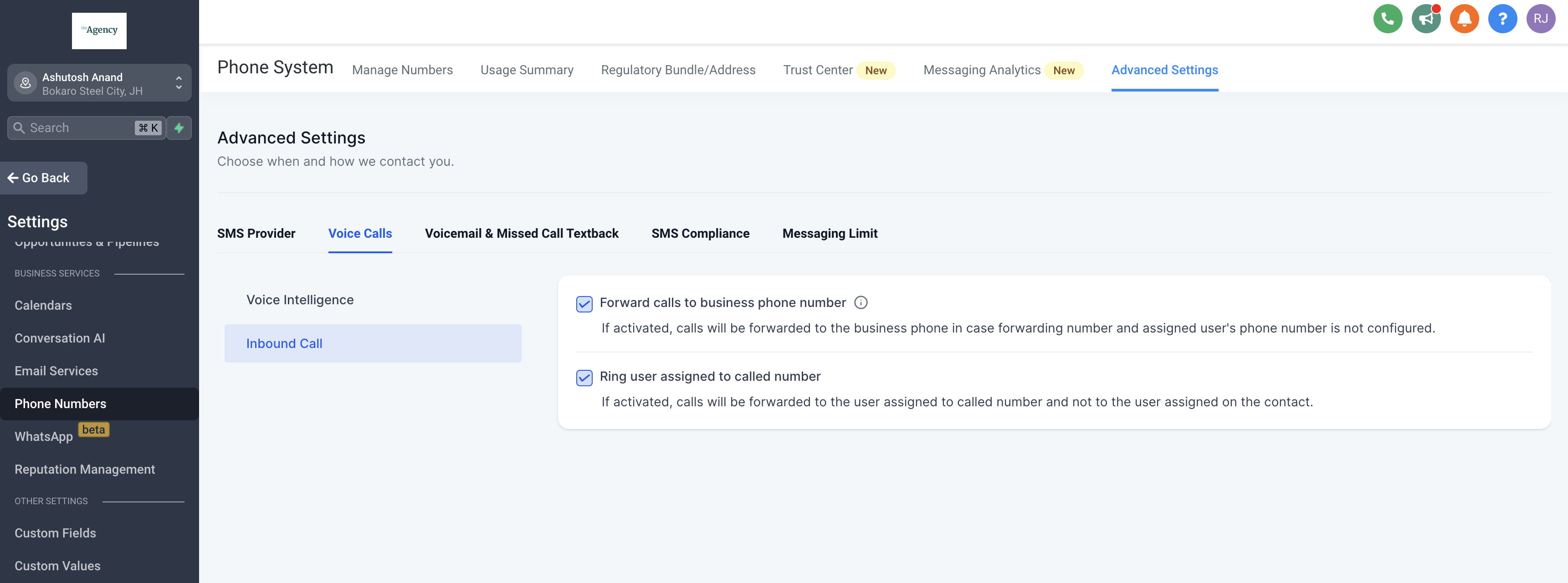The width and height of the screenshot is (1568, 583).
Task: Open the RJ user avatar menu
Action: point(1540,19)
